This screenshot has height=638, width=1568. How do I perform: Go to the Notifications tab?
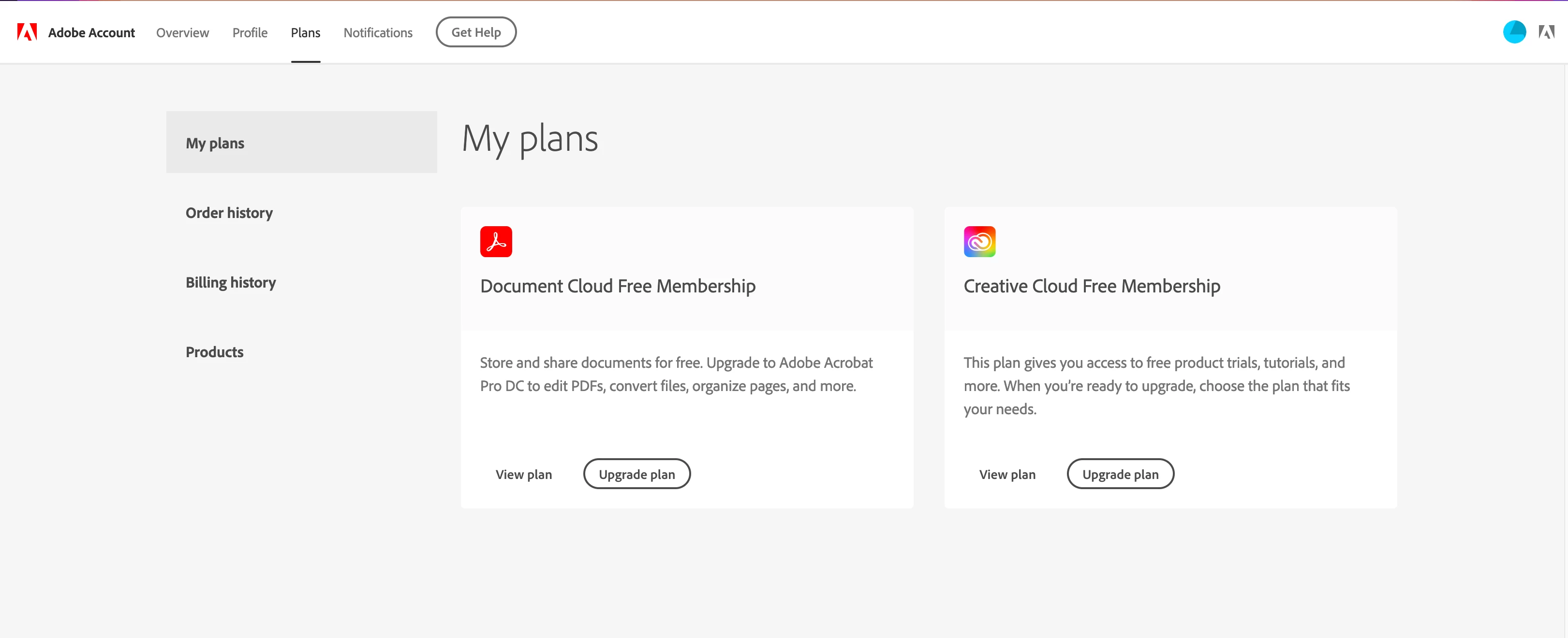(377, 33)
